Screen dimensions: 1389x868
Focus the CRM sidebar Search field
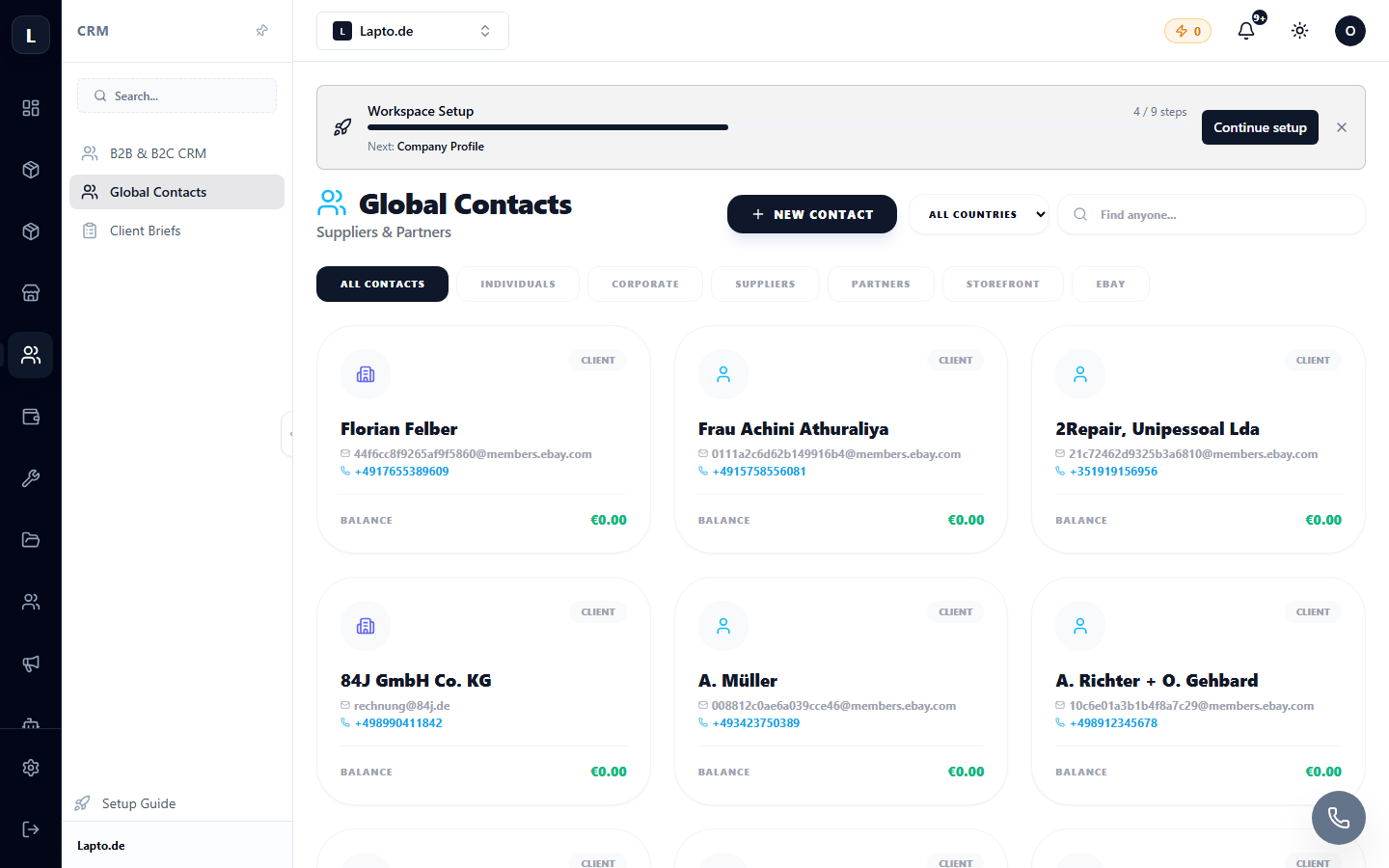point(177,95)
